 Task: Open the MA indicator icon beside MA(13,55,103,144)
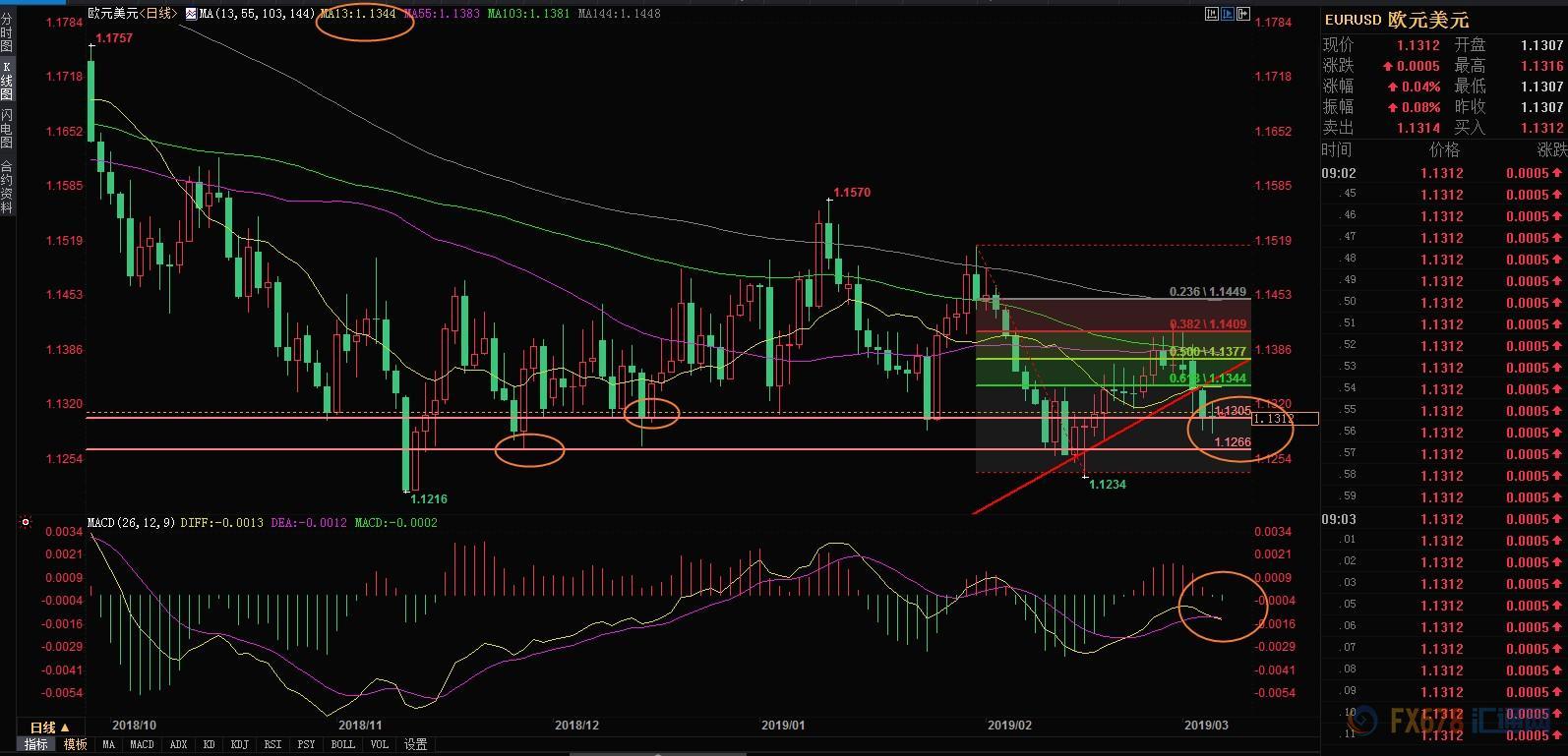tap(191, 14)
